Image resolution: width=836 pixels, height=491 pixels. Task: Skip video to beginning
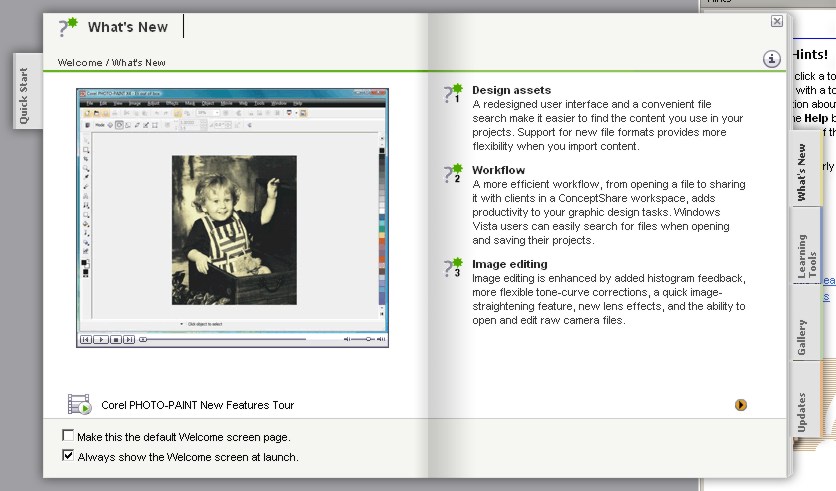click(86, 339)
